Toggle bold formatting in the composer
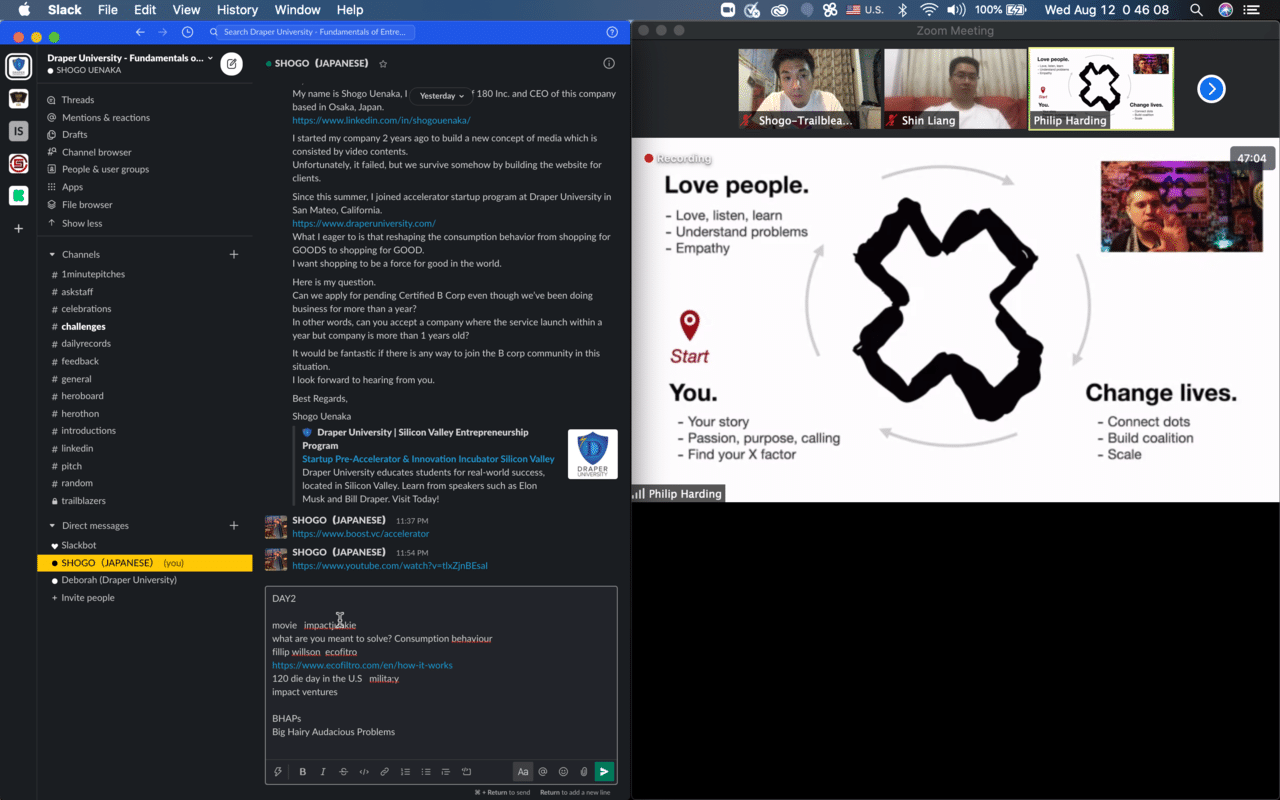Viewport: 1280px width, 800px height. tap(303, 771)
